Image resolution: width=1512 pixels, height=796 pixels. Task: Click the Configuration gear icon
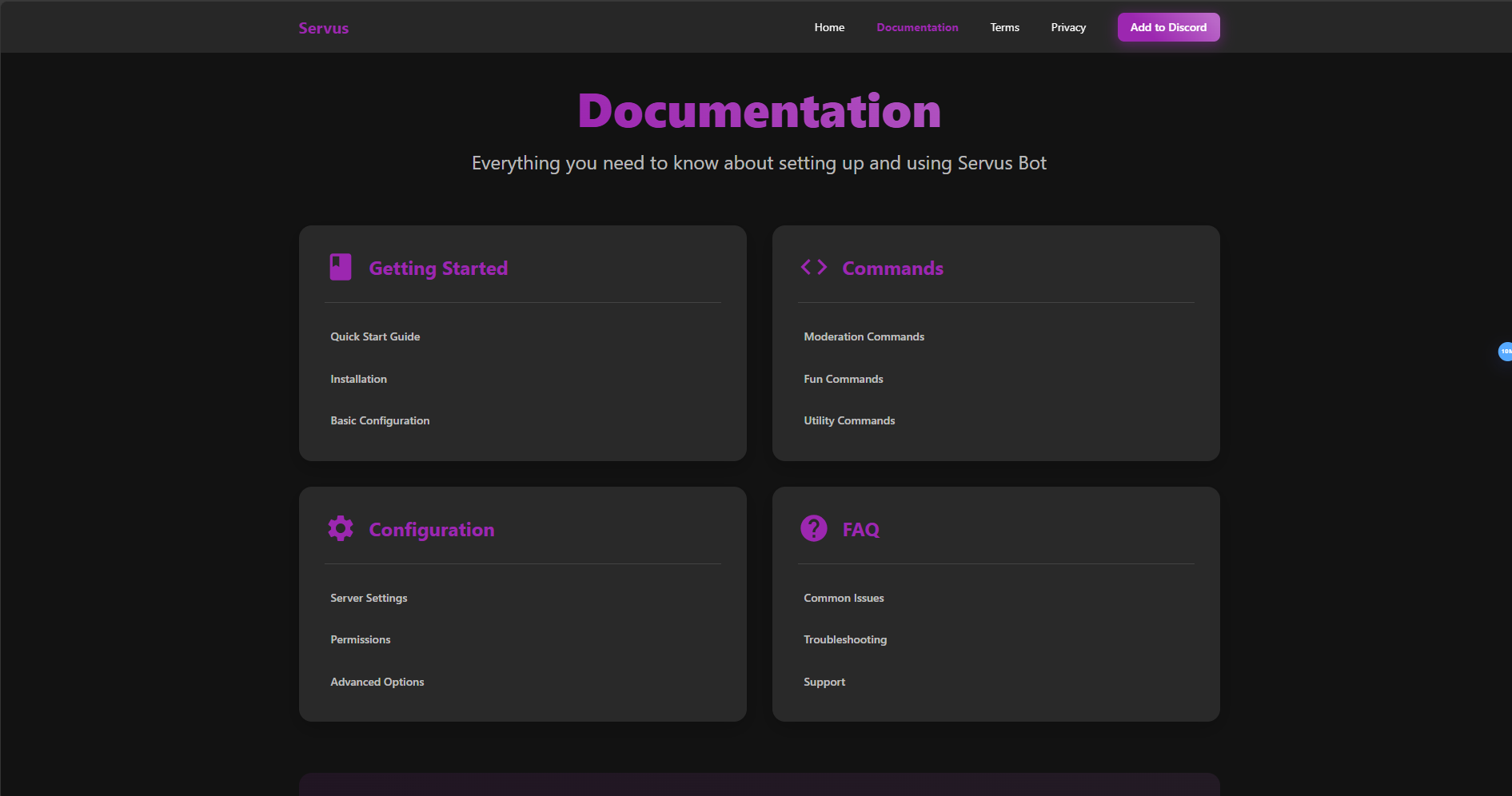[x=341, y=528]
